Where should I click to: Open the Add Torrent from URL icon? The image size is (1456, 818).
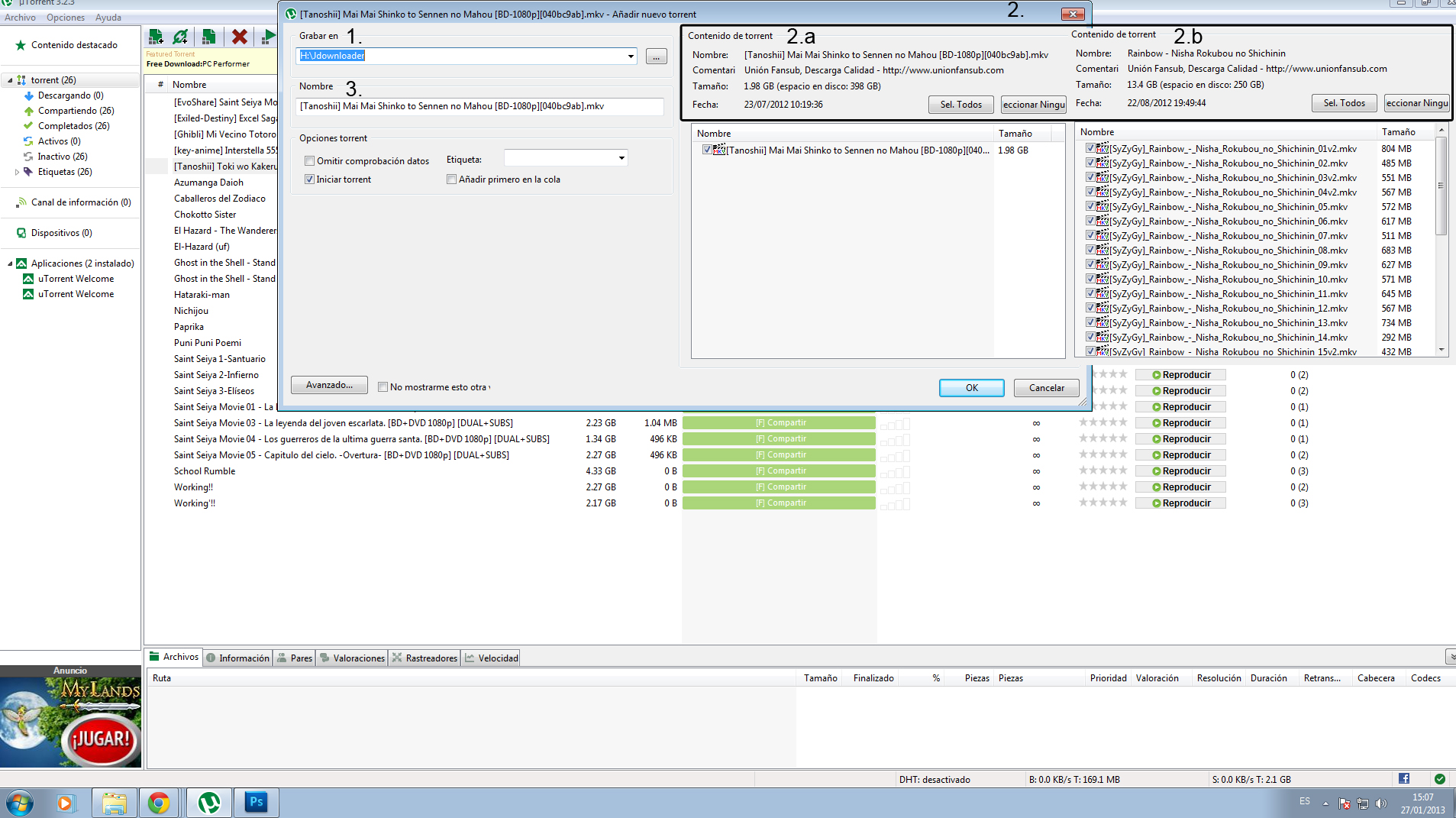181,36
